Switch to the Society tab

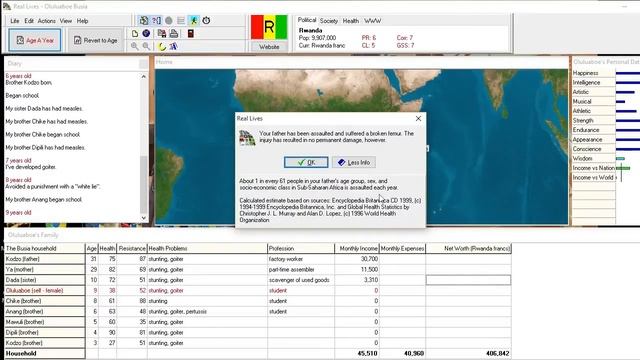329,21
